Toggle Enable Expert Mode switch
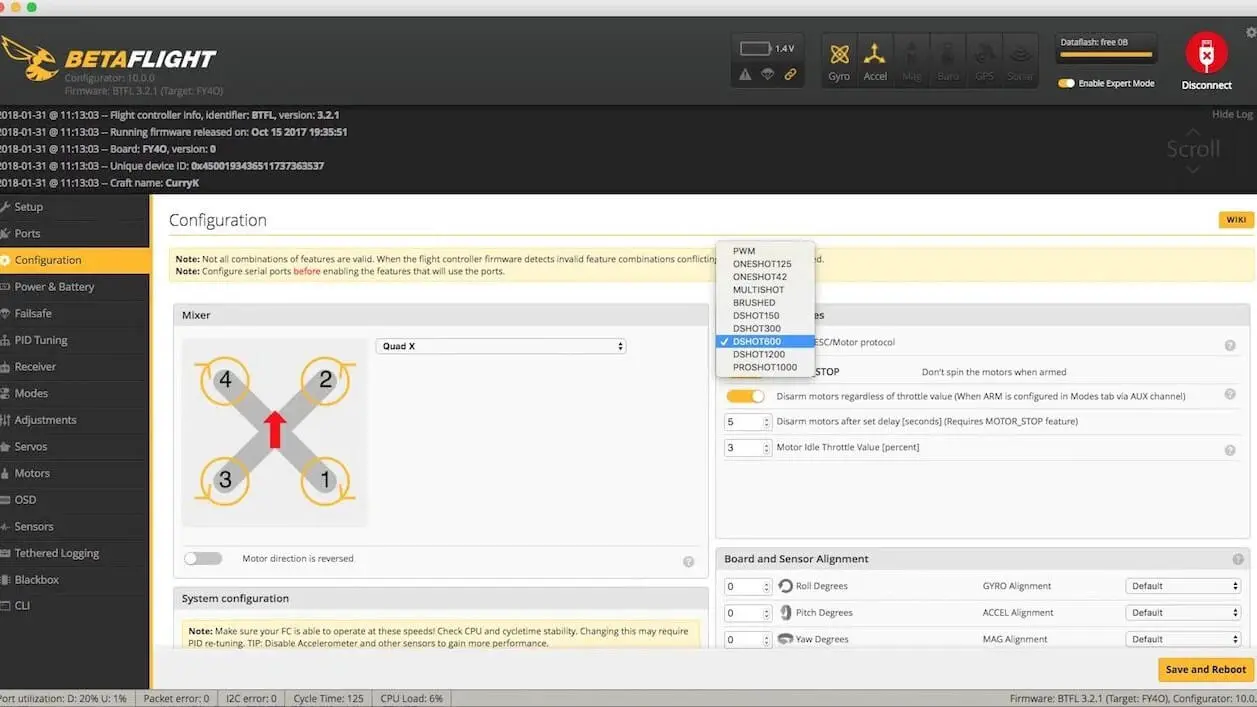The image size is (1257, 707). [x=1067, y=84]
